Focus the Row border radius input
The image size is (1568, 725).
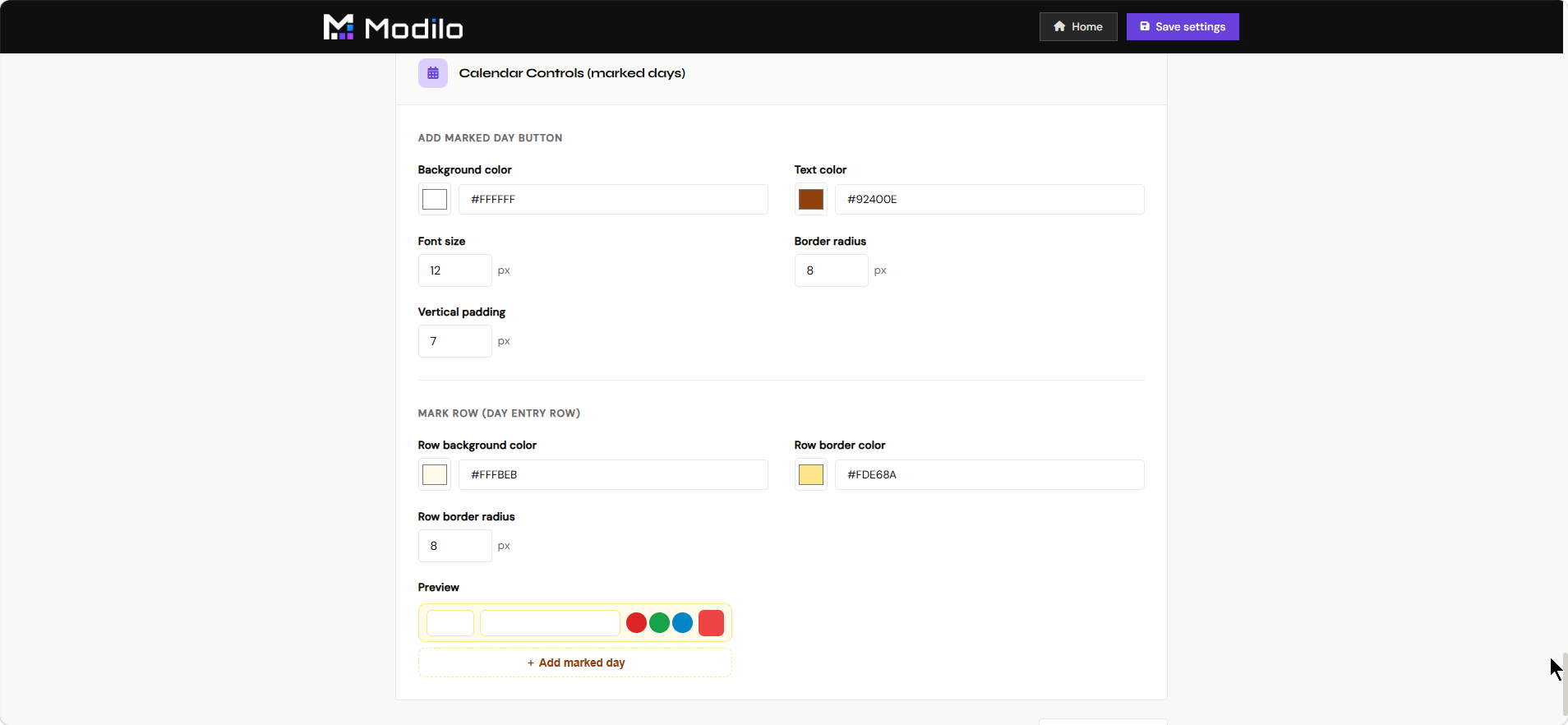coord(455,546)
